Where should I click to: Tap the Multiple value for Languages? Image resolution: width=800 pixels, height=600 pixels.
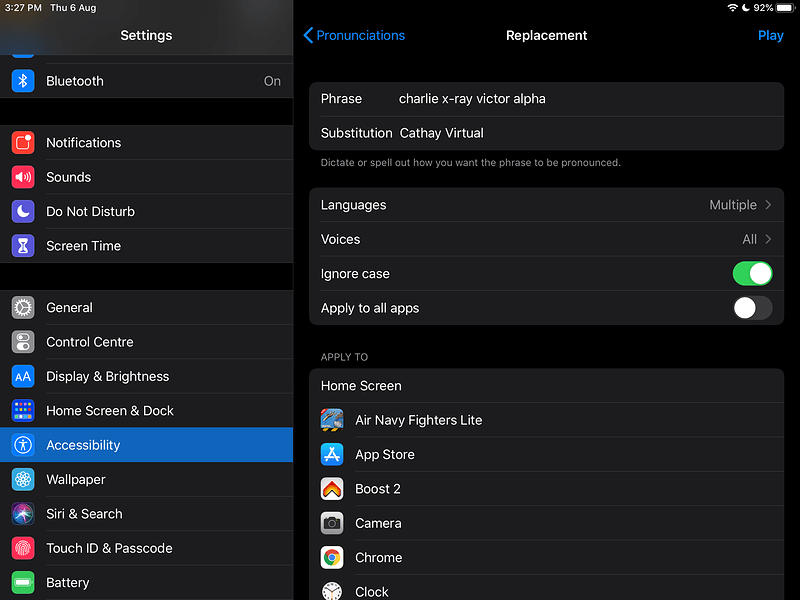coord(733,205)
